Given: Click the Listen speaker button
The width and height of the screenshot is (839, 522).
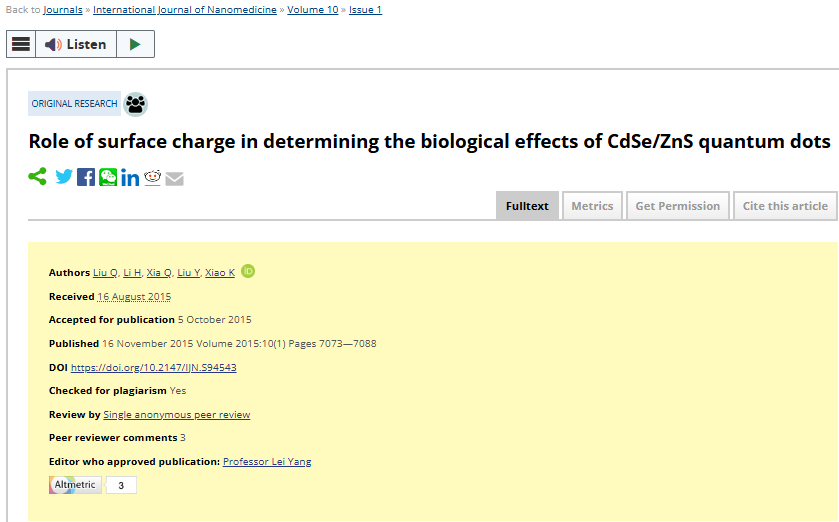Looking at the screenshot, I should pyautogui.click(x=76, y=44).
